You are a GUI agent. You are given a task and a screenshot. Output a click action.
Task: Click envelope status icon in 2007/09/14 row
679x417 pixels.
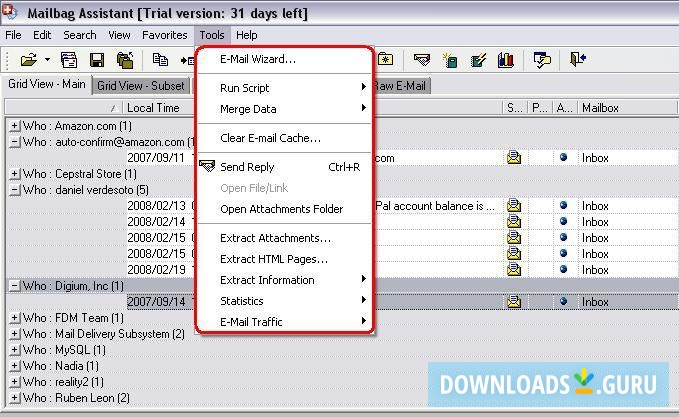tap(514, 301)
